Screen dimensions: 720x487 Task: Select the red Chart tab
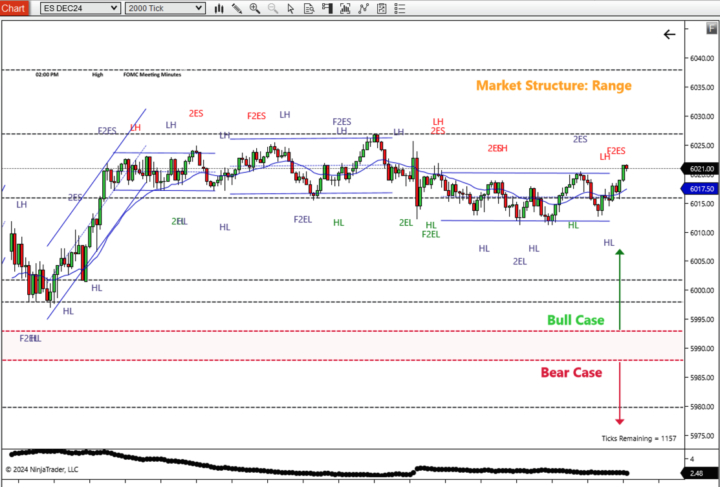(x=14, y=8)
